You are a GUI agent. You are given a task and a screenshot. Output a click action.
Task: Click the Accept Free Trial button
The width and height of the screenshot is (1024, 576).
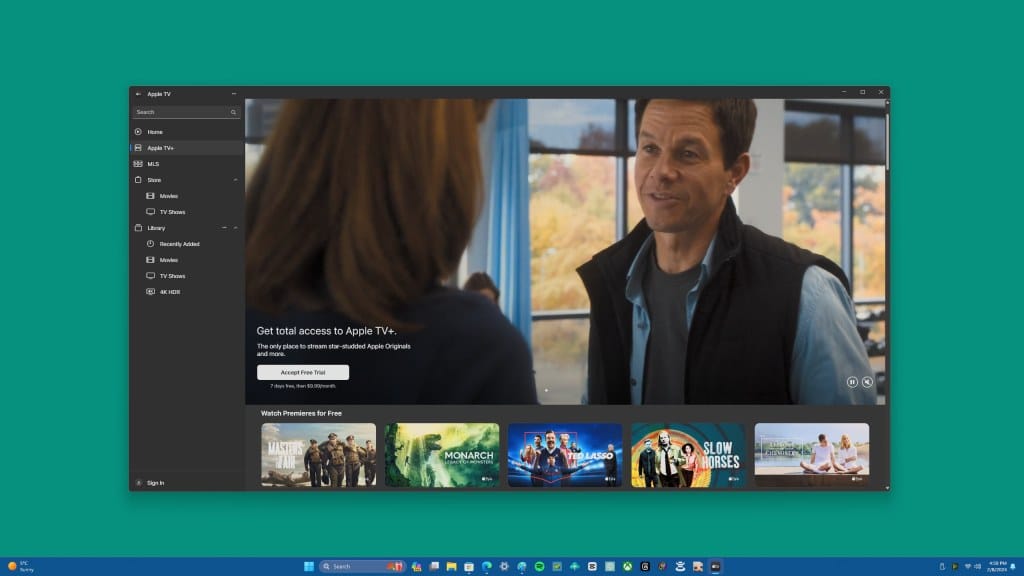pos(303,372)
